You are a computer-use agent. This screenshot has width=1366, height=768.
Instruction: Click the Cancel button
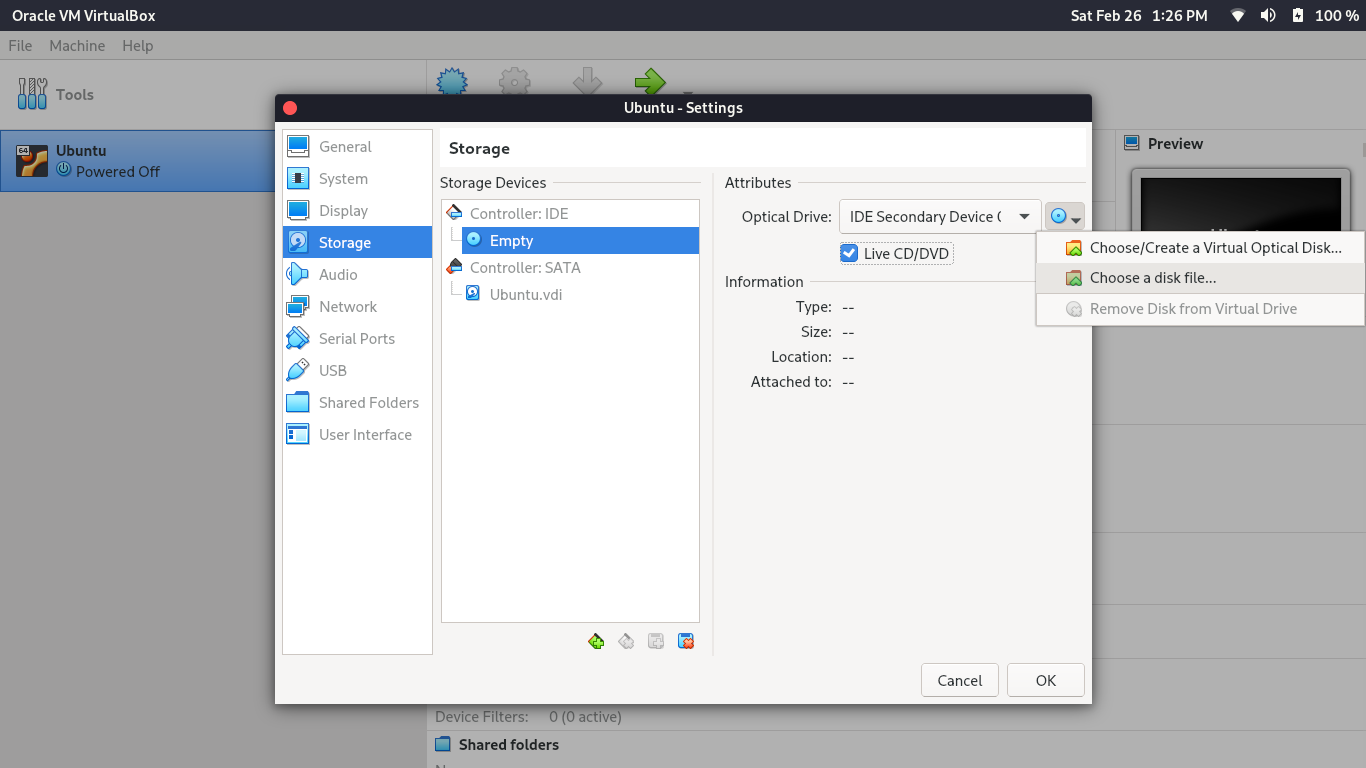coord(959,680)
